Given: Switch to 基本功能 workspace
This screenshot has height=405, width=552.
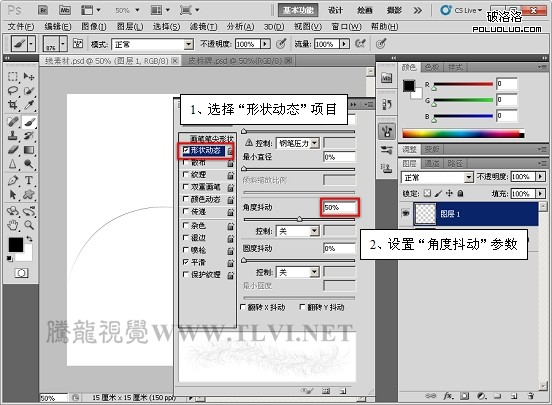Looking at the screenshot, I should (298, 10).
